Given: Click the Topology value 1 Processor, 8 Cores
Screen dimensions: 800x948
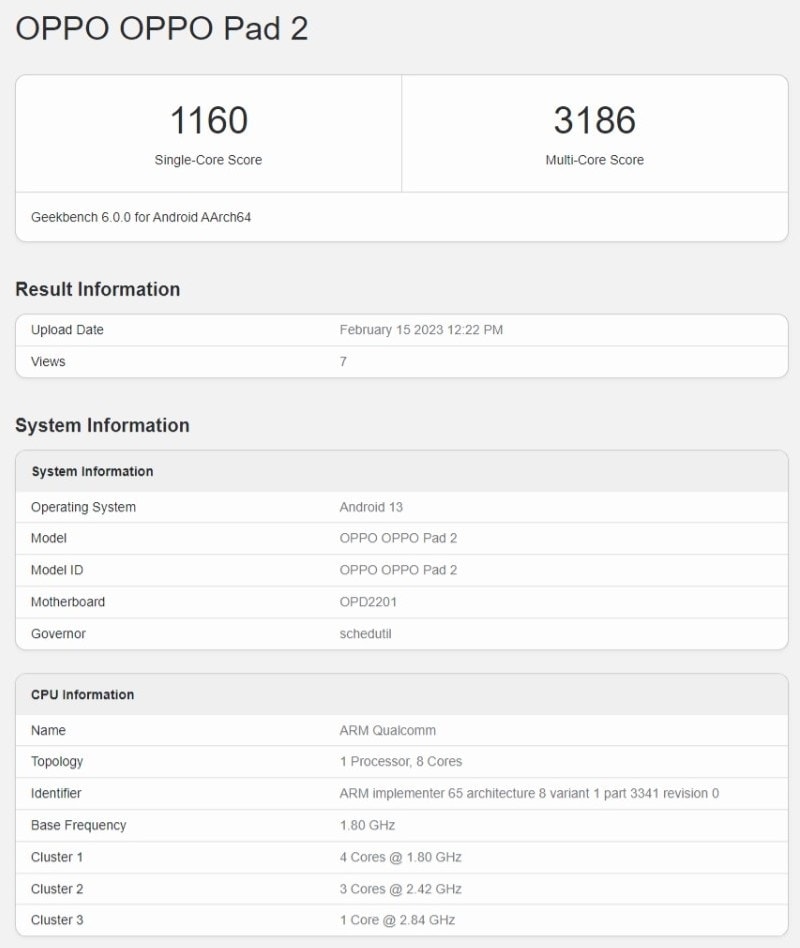Looking at the screenshot, I should [400, 762].
